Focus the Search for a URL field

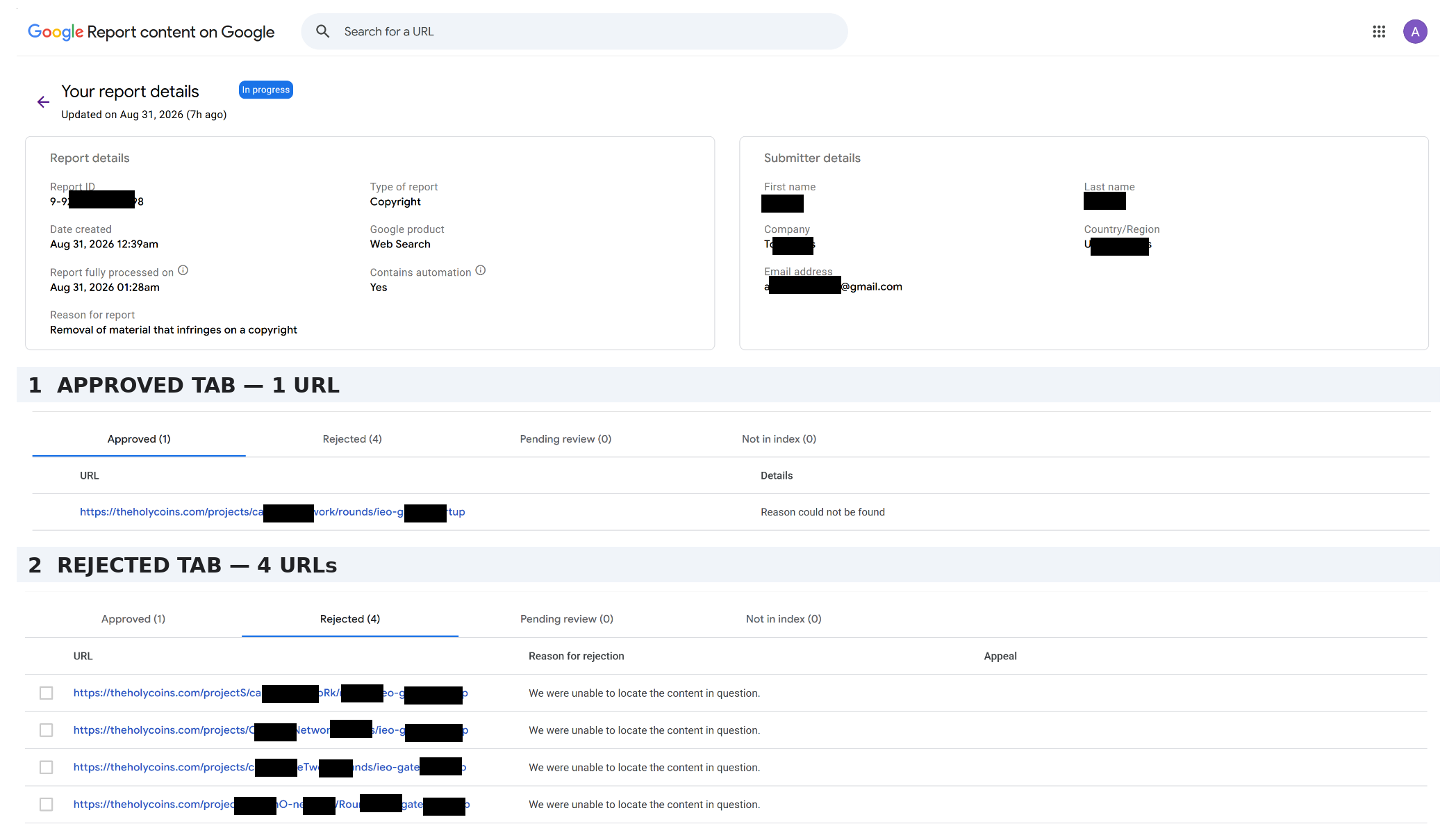point(574,31)
